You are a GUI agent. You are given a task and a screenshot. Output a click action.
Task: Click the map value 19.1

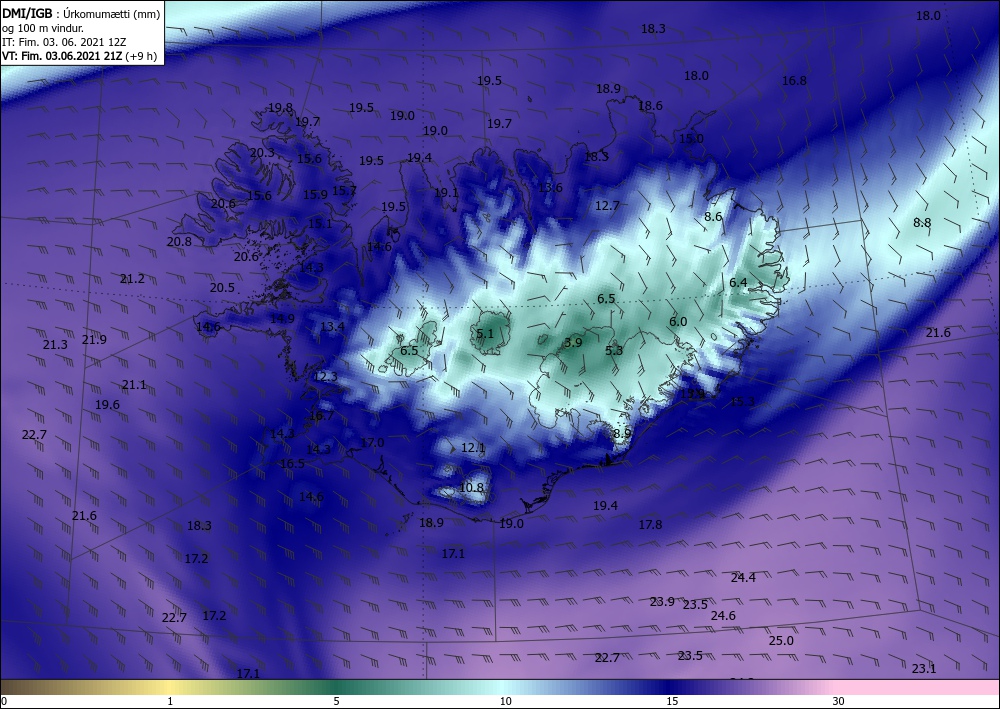point(446,193)
